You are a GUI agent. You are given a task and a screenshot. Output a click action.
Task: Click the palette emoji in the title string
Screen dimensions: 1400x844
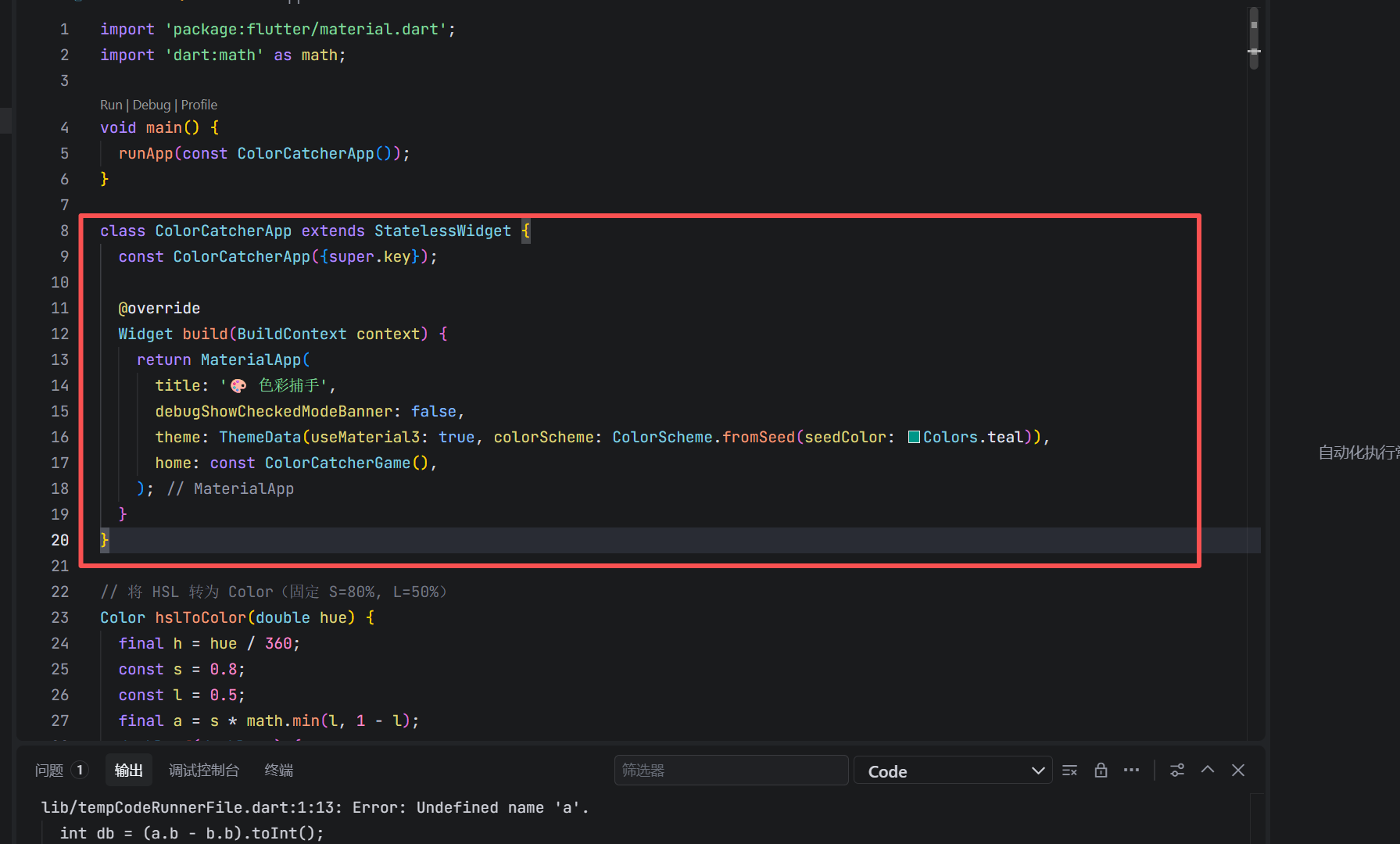[x=238, y=386]
